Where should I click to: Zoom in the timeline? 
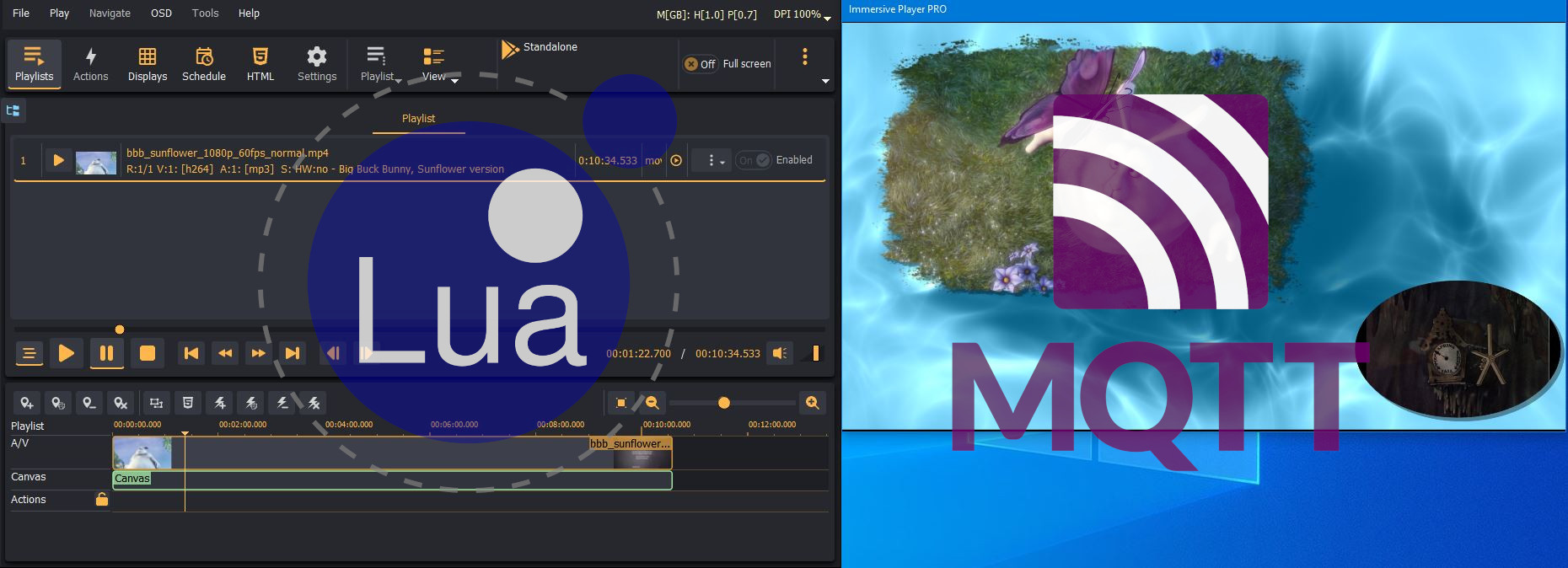(x=813, y=403)
